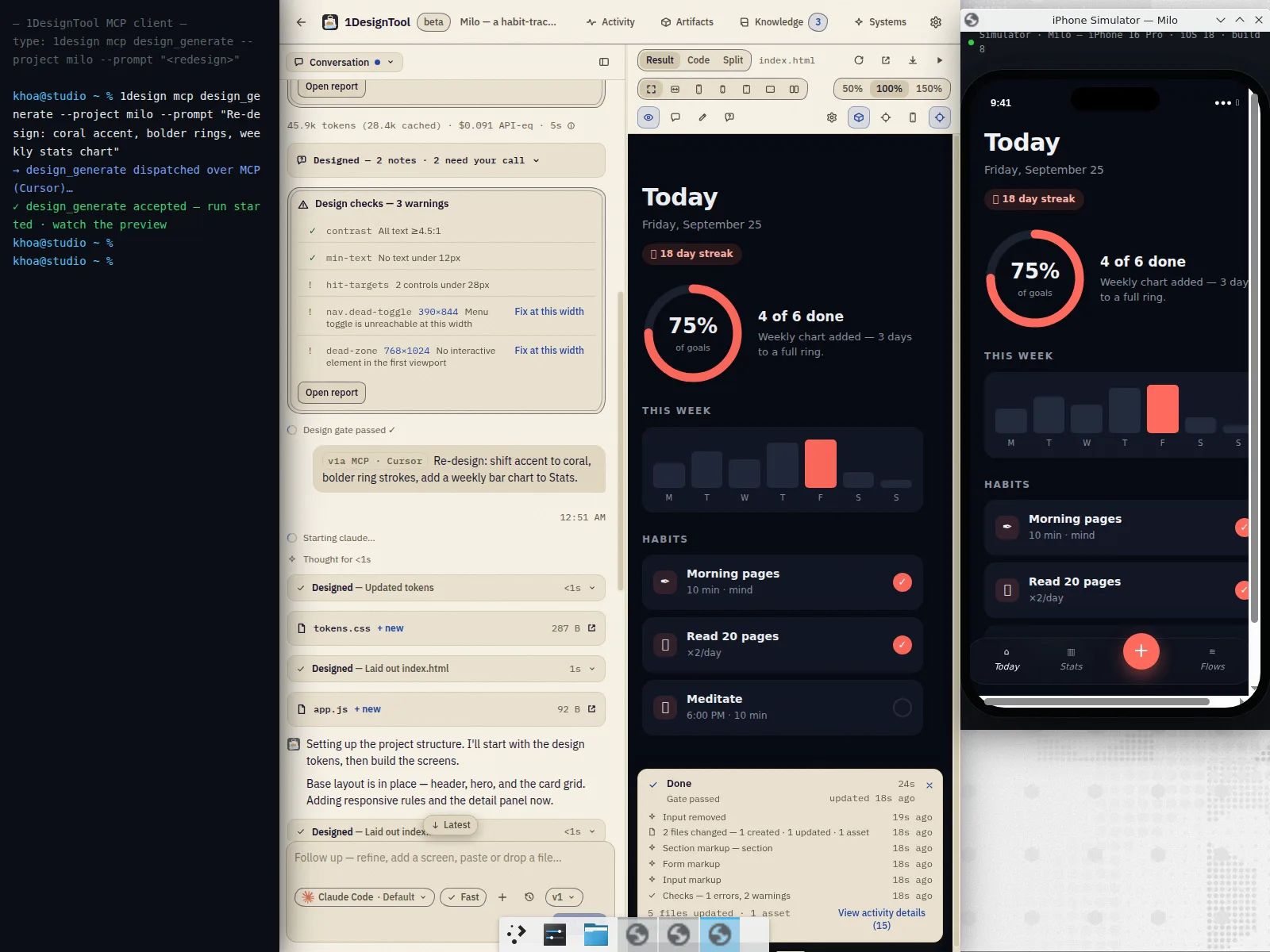This screenshot has width=1270, height=952.
Task: Switch preview to Code view
Action: (x=698, y=60)
